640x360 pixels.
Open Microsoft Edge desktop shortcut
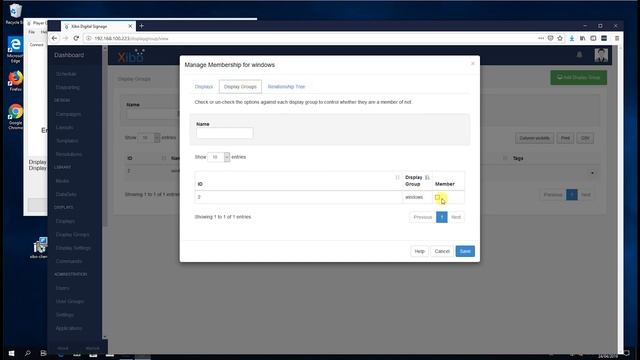(x=15, y=49)
